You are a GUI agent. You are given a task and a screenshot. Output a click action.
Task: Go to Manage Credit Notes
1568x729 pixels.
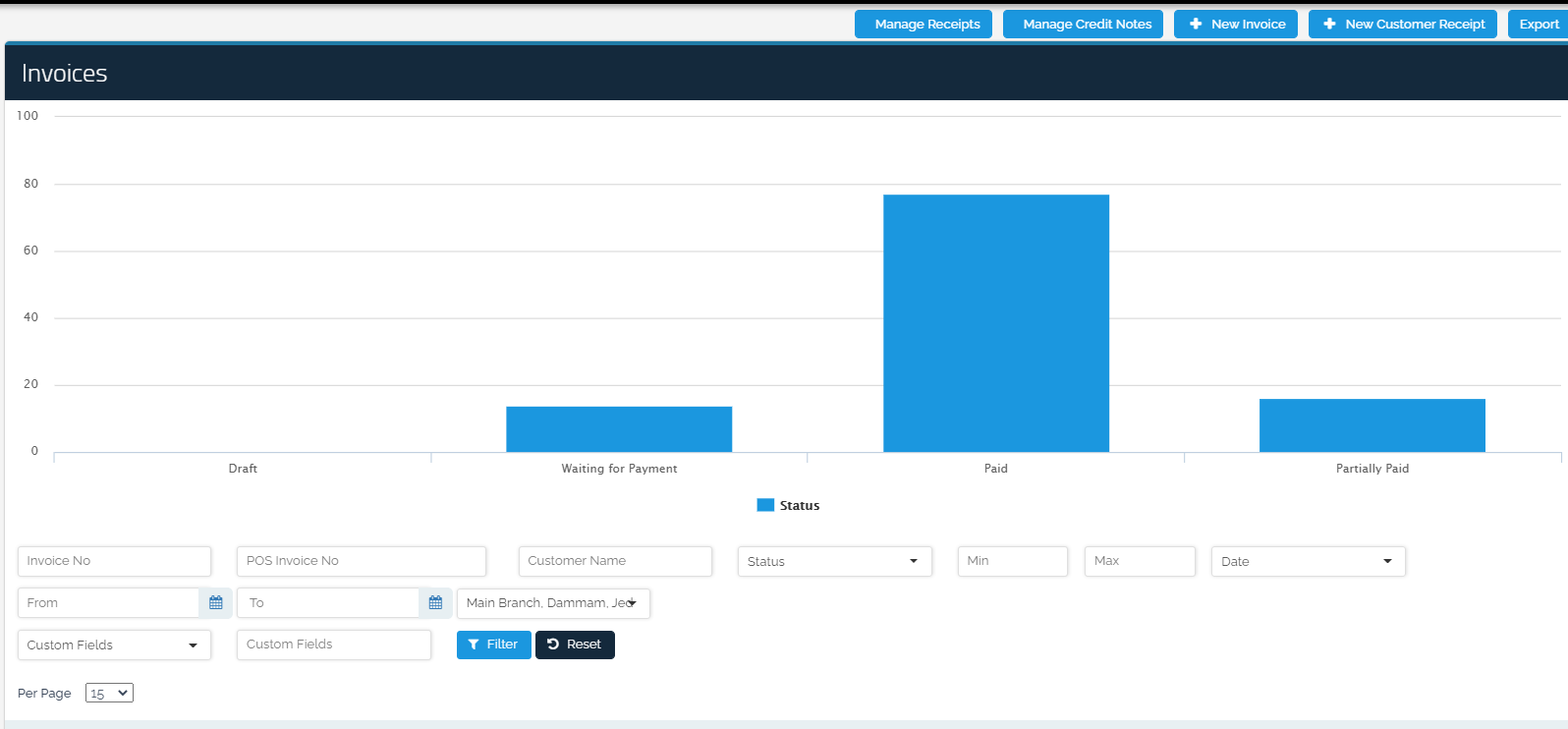pyautogui.click(x=1084, y=24)
